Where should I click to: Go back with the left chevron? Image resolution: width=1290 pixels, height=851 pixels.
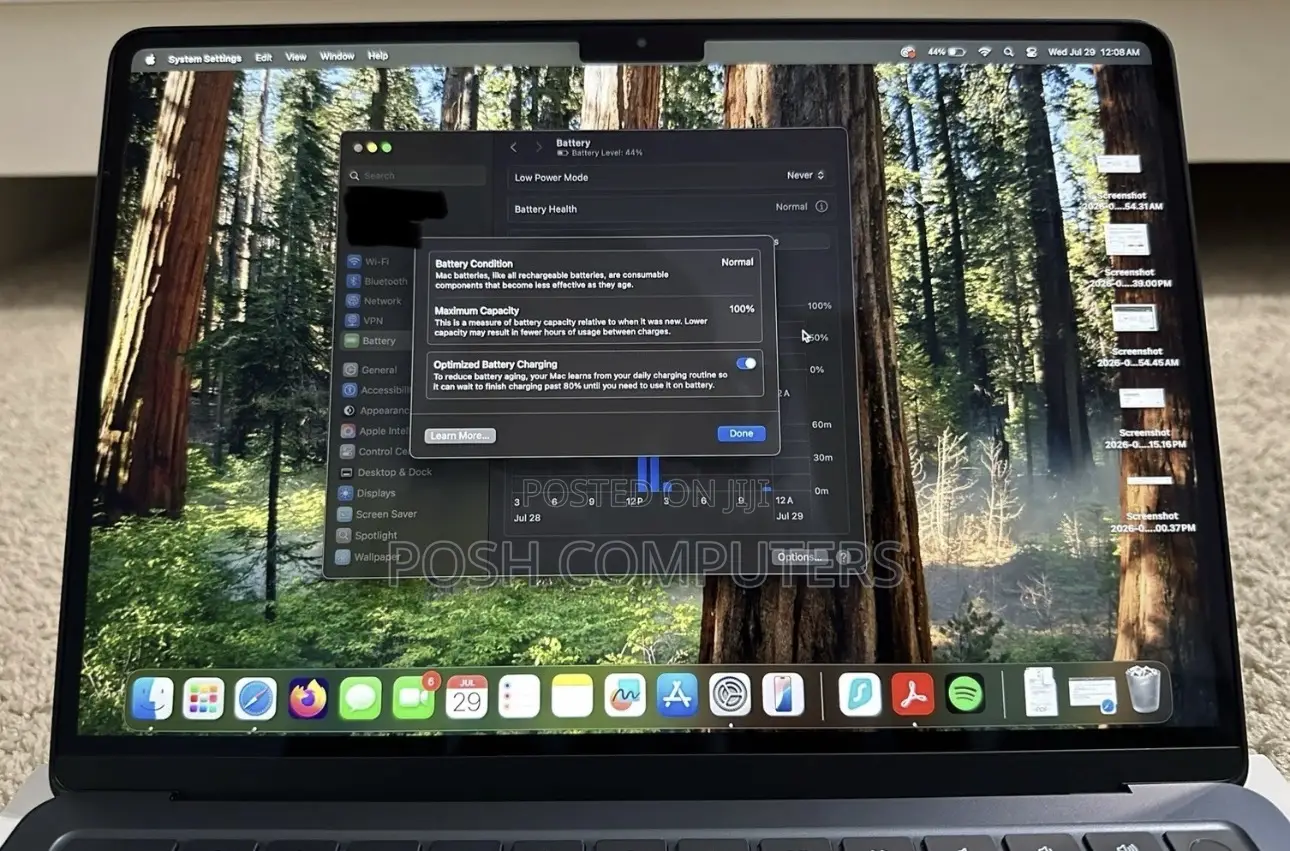coord(514,147)
